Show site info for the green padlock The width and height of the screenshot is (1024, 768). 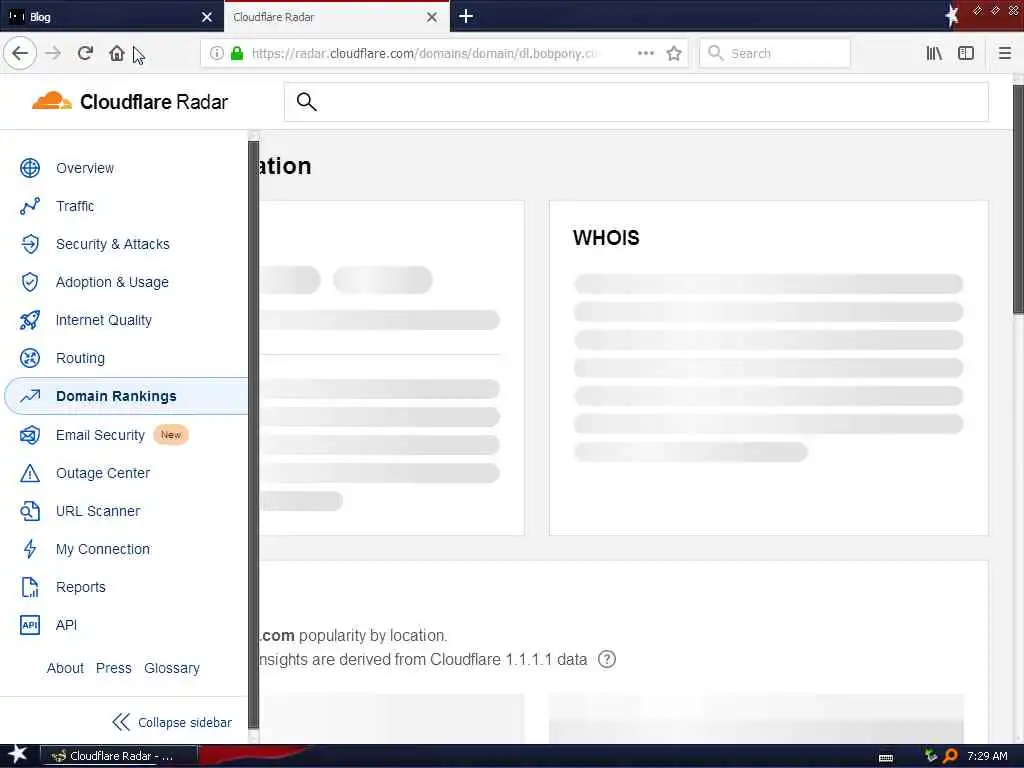pos(237,54)
